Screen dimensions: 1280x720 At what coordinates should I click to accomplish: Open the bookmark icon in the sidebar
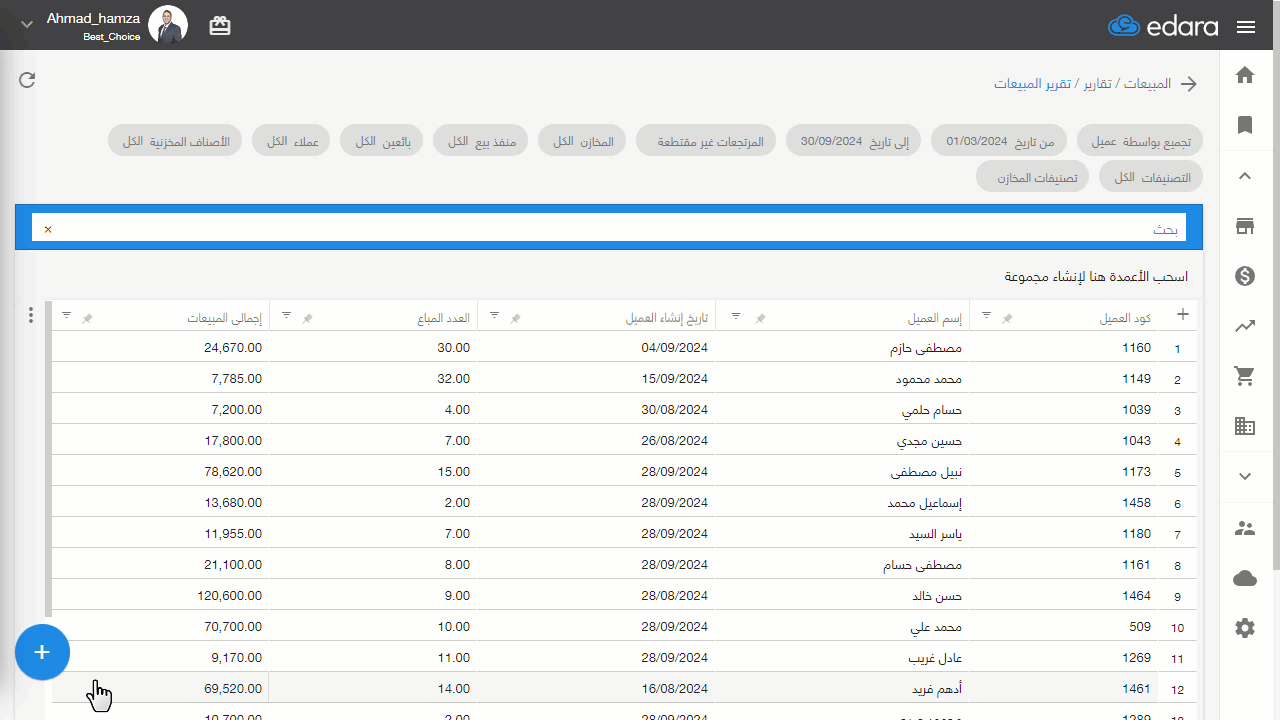click(1245, 125)
